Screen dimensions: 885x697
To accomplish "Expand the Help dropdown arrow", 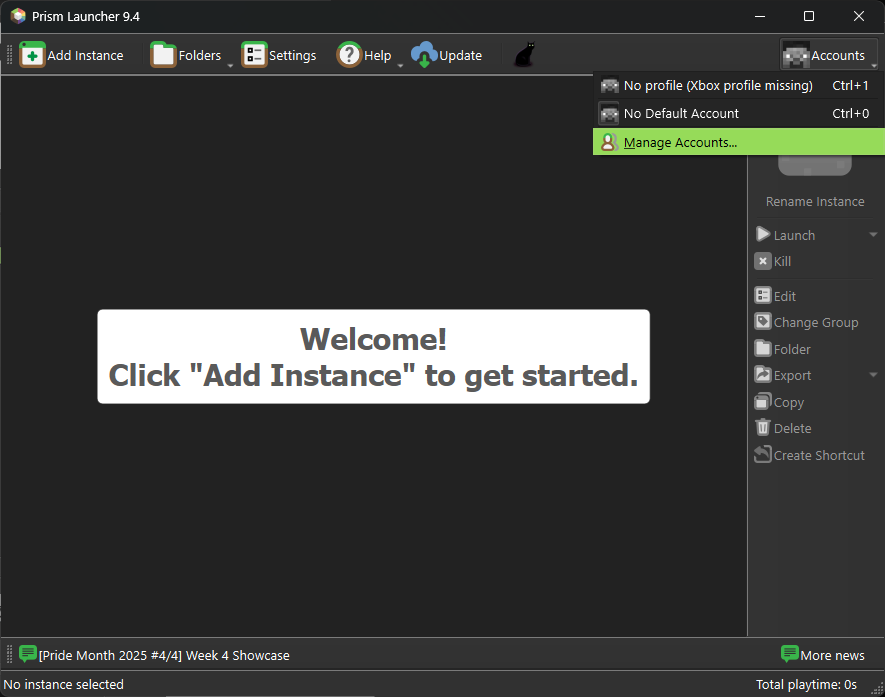I will [x=400, y=65].
